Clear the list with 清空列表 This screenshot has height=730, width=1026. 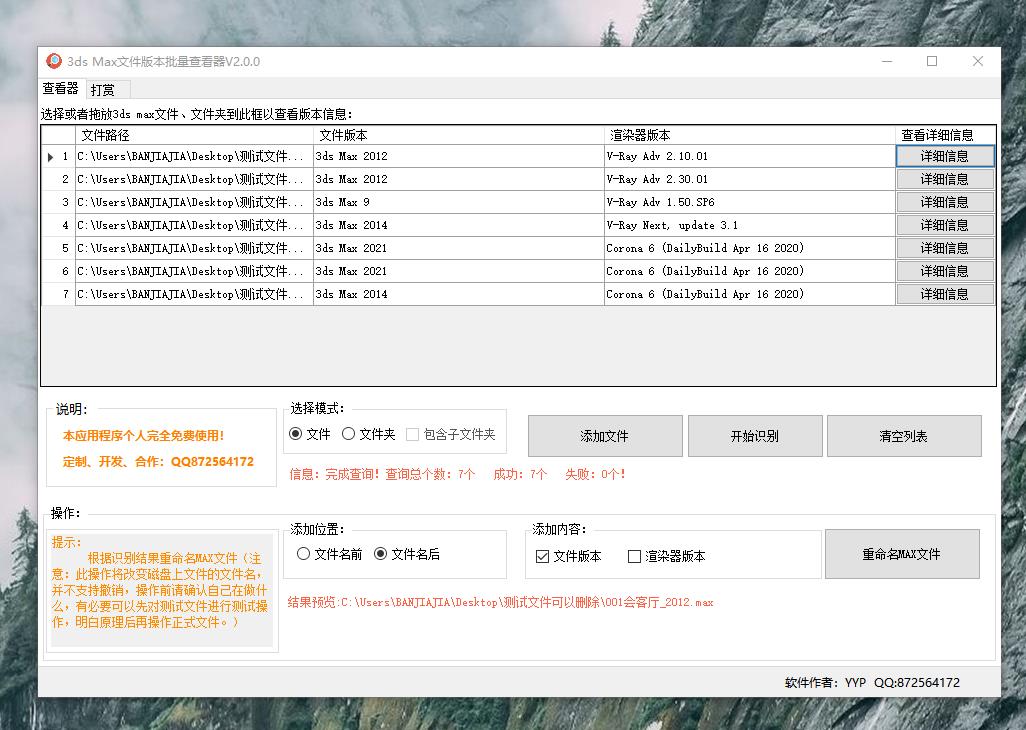pyautogui.click(x=904, y=436)
